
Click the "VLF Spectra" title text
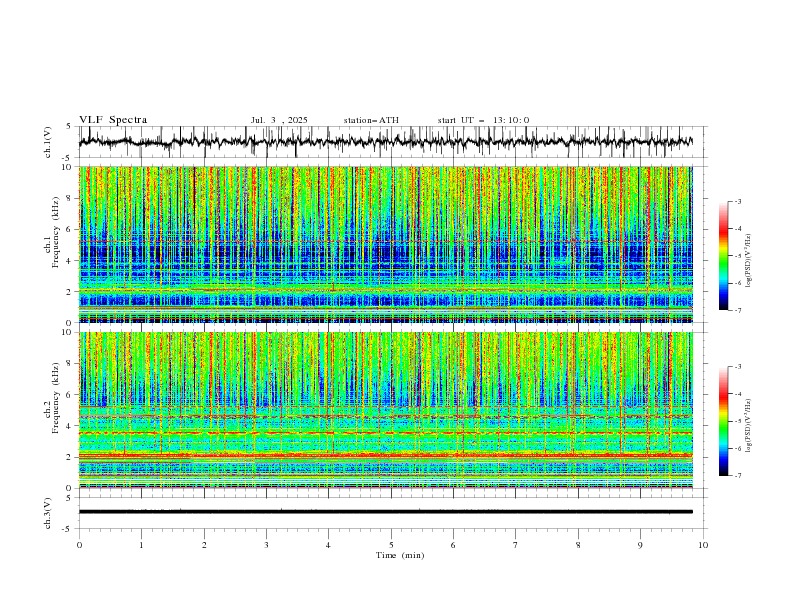[113, 120]
